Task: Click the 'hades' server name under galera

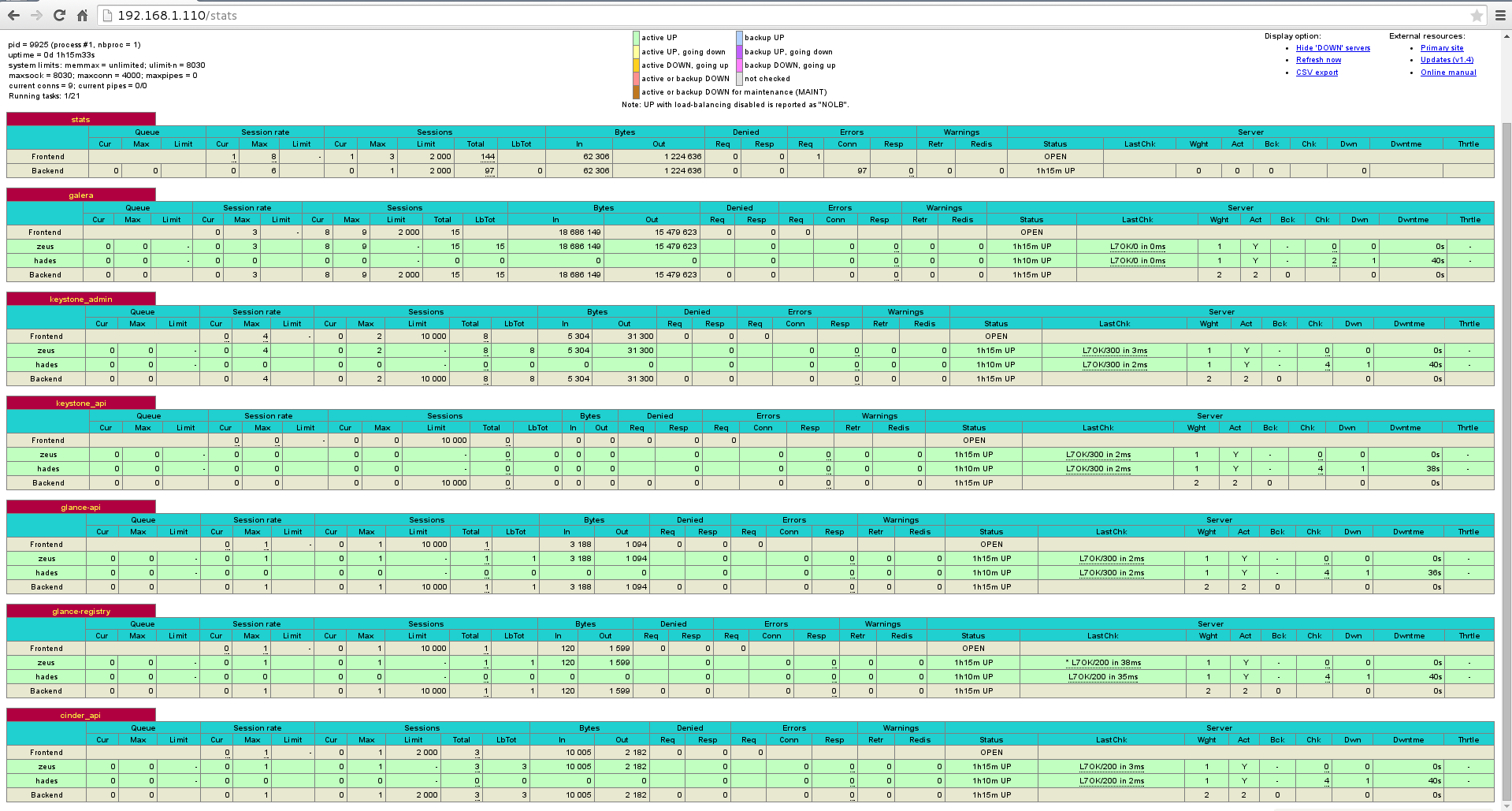Action: pos(45,261)
